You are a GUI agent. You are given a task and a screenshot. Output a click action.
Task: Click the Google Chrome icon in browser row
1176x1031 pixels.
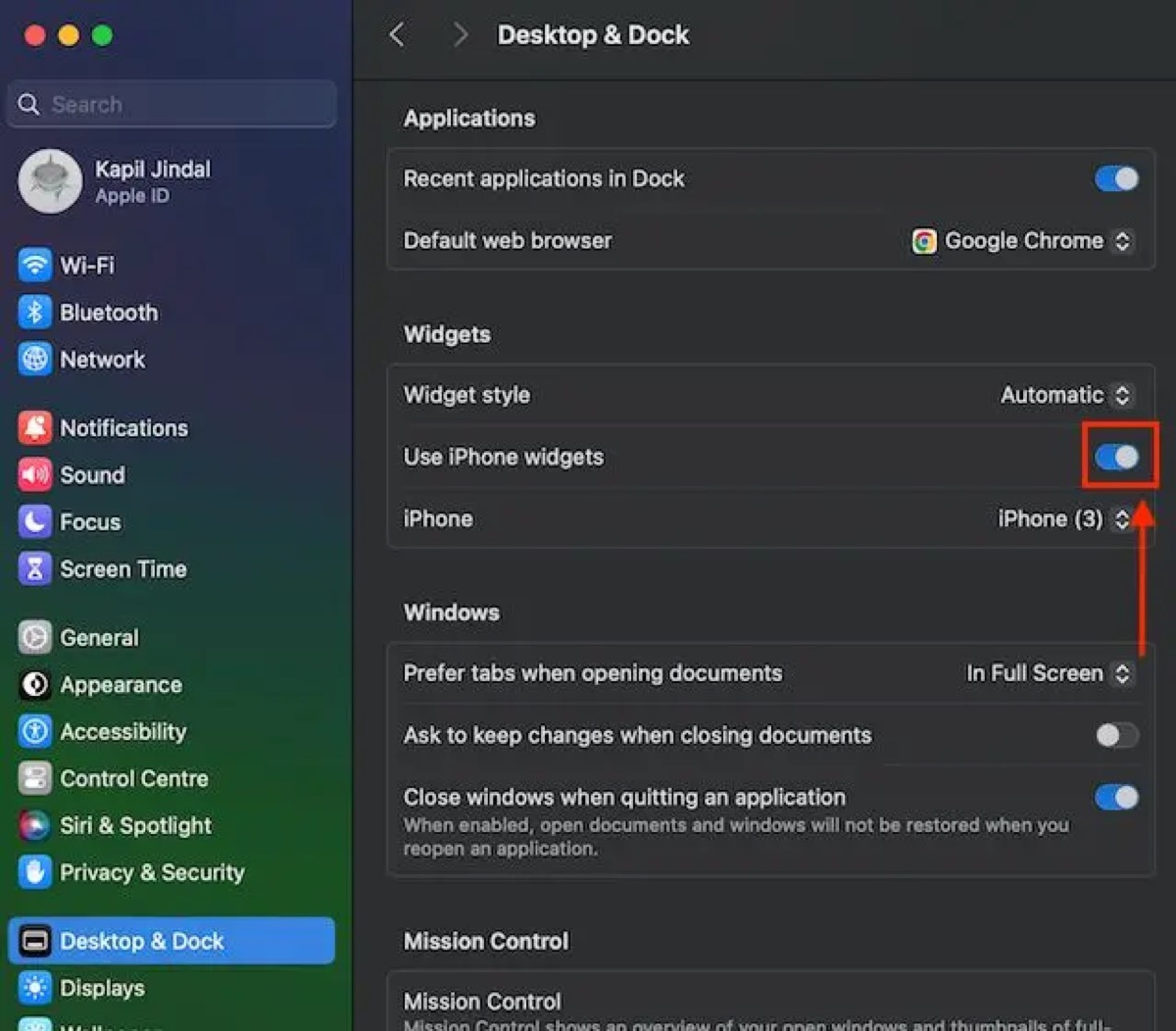924,241
